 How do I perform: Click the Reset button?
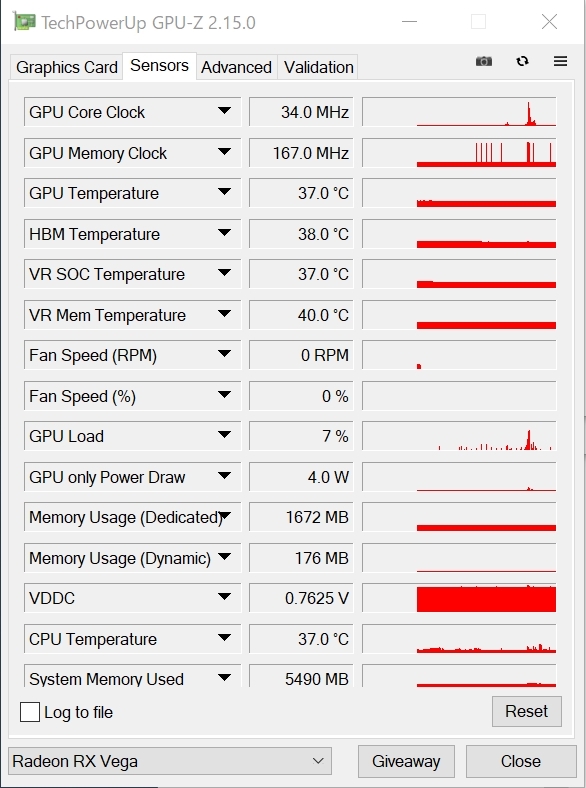(527, 711)
